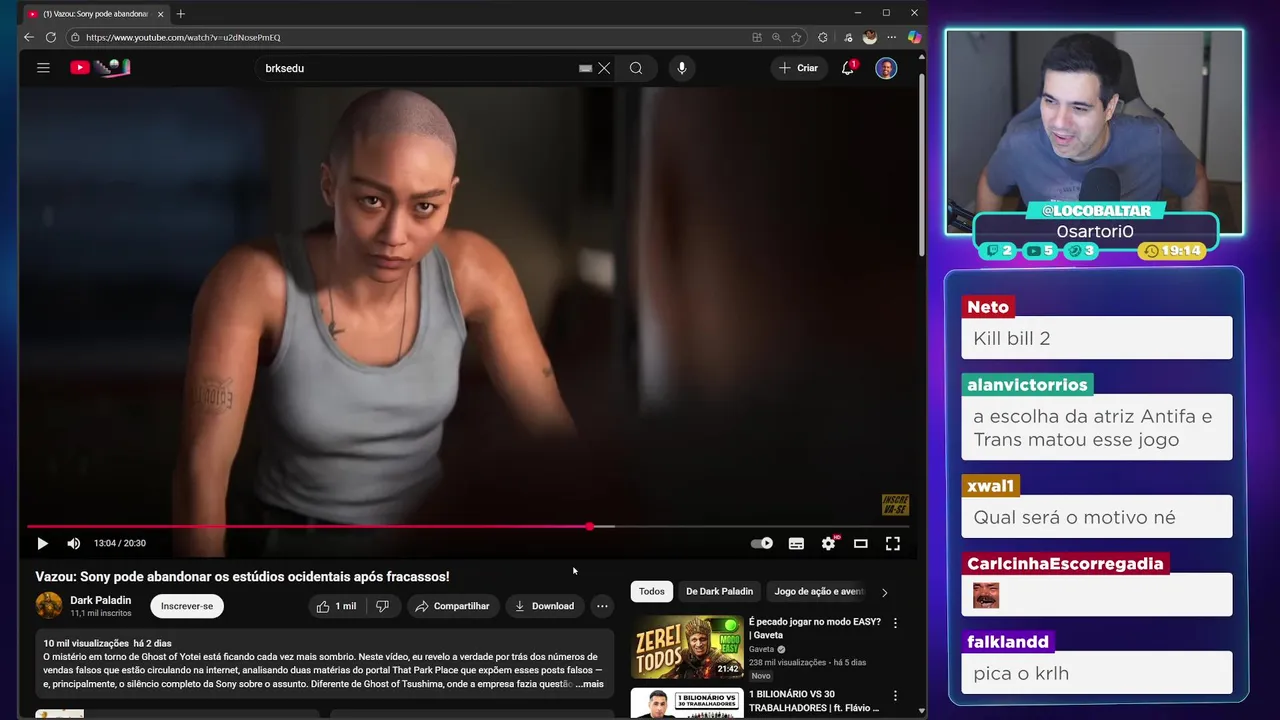Open the É pecado jogar no modo EASY? title
1280x720 pixels.
coord(815,628)
